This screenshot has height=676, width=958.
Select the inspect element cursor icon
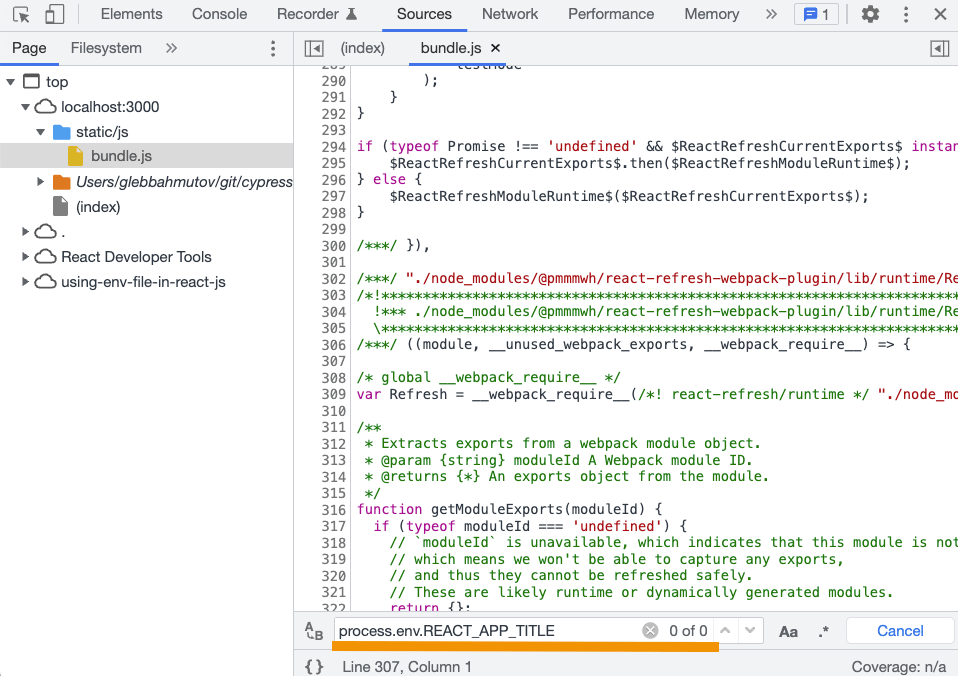pos(21,14)
